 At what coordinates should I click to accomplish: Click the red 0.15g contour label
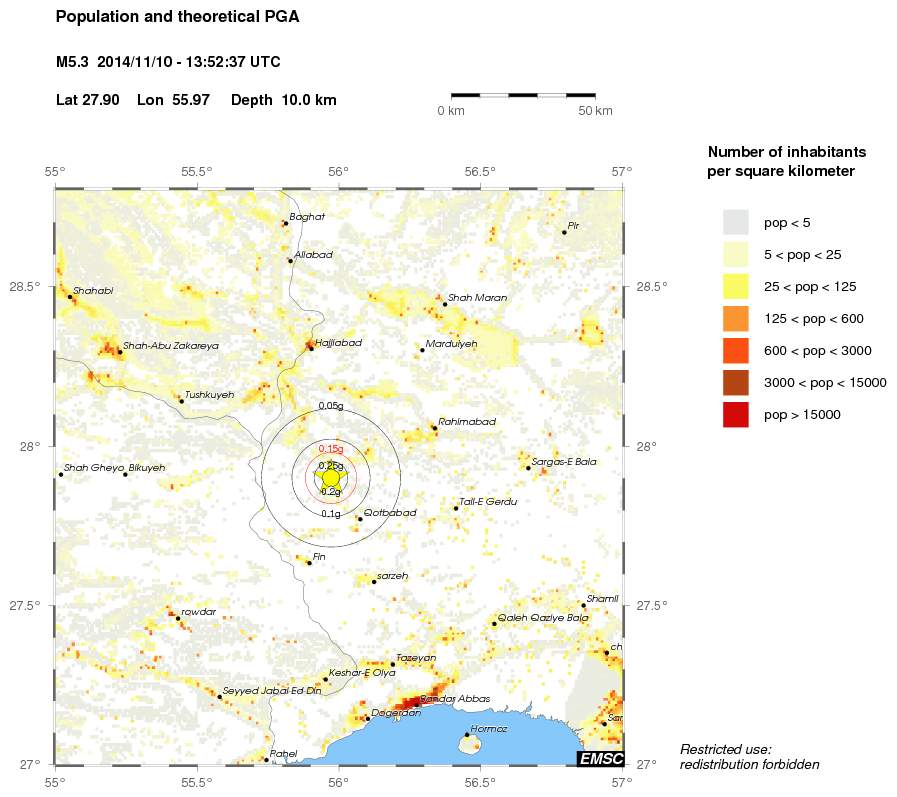click(x=330, y=448)
